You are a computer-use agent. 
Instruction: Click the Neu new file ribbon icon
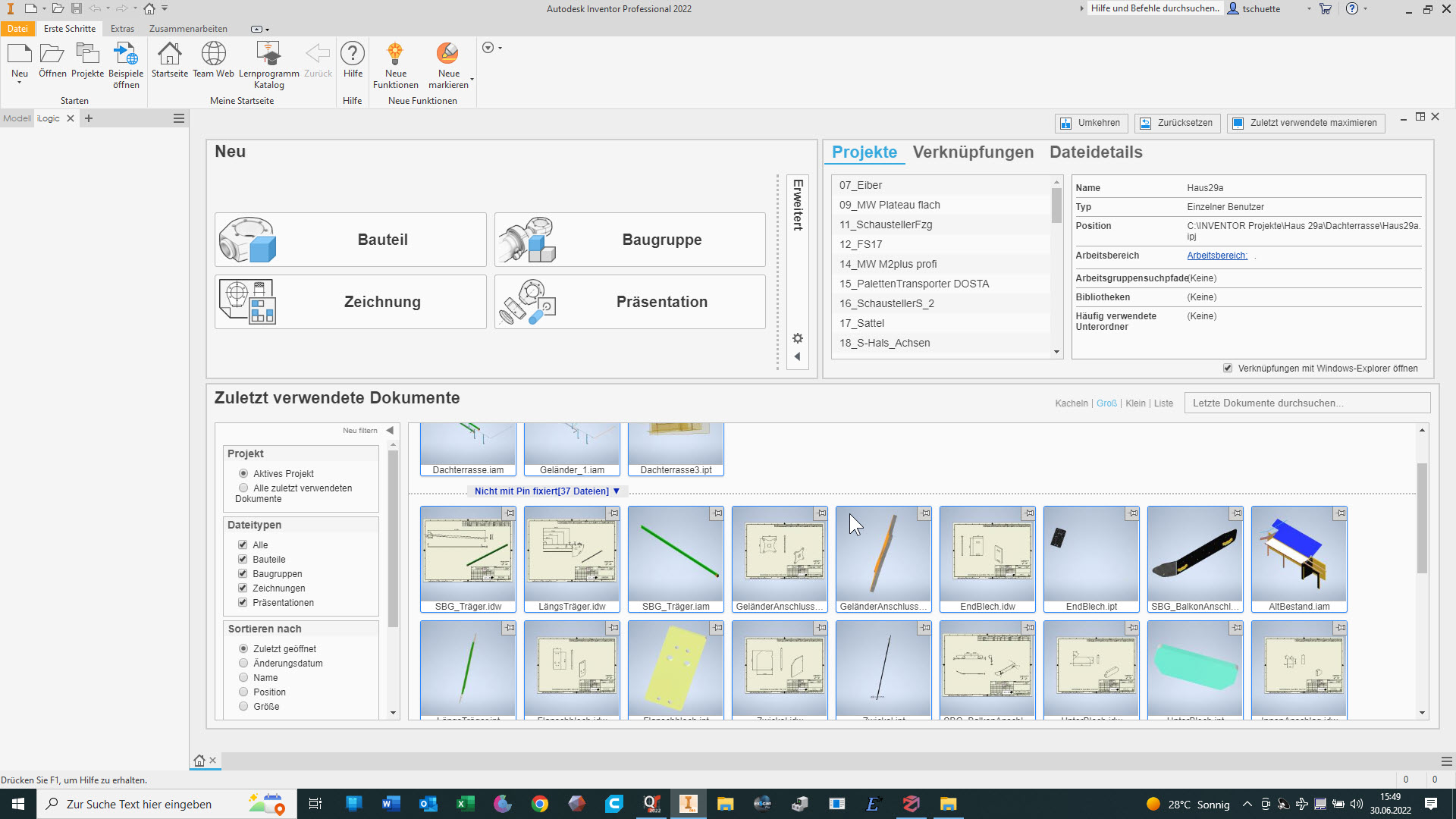[x=19, y=55]
